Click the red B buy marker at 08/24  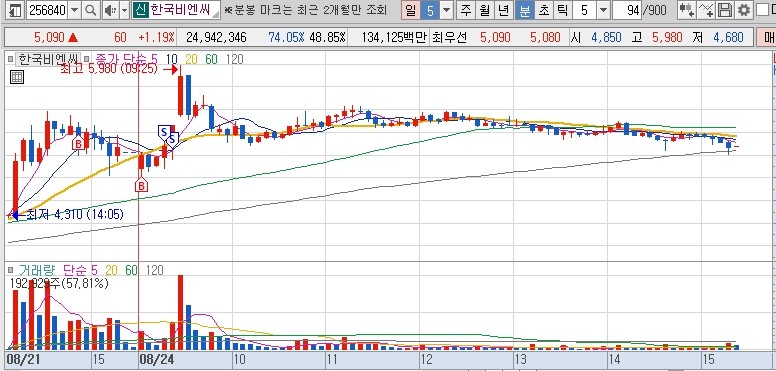[x=141, y=186]
